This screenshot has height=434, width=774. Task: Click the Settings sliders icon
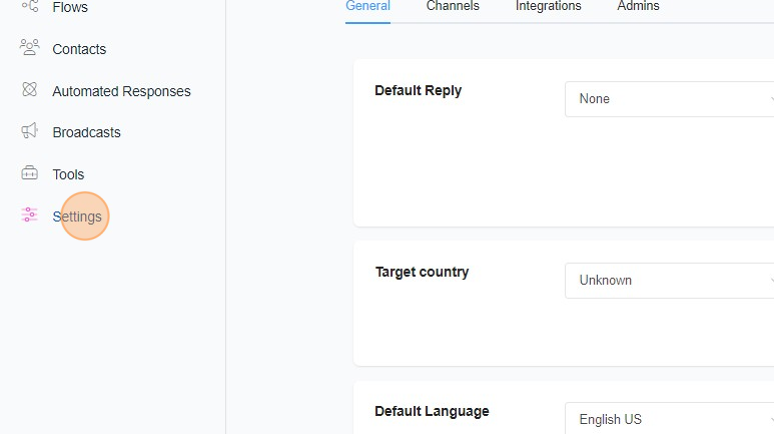[30, 215]
